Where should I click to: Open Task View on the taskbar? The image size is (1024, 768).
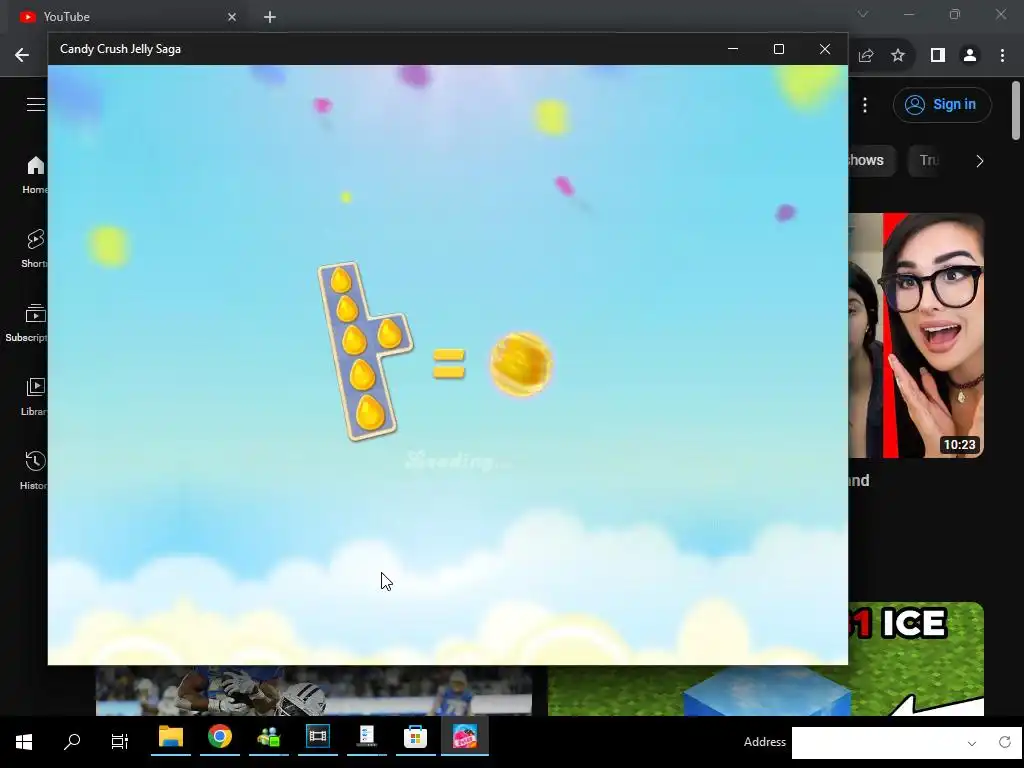[120, 742]
